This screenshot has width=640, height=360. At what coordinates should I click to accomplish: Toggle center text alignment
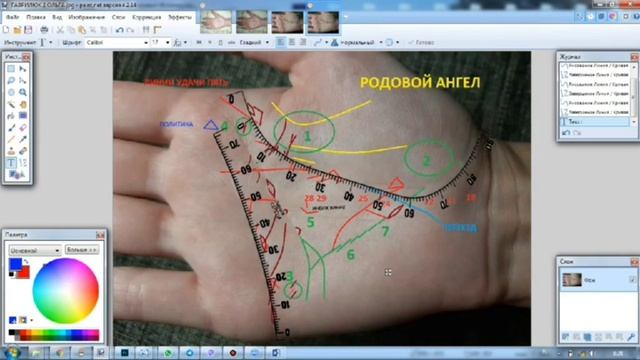292,42
